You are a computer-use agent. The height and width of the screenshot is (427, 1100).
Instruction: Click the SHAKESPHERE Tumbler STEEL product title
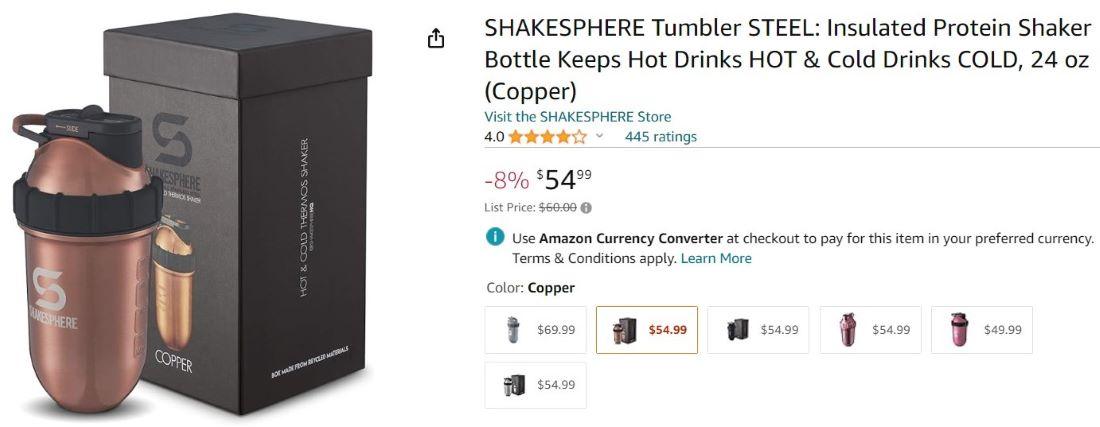tap(786, 59)
